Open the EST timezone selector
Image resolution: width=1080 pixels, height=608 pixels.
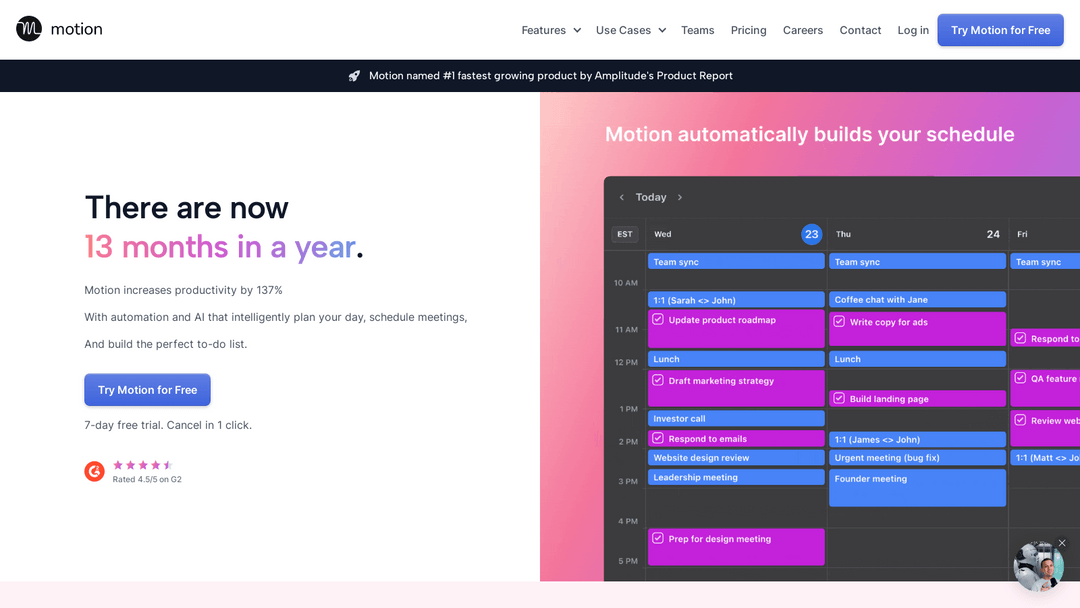click(625, 234)
